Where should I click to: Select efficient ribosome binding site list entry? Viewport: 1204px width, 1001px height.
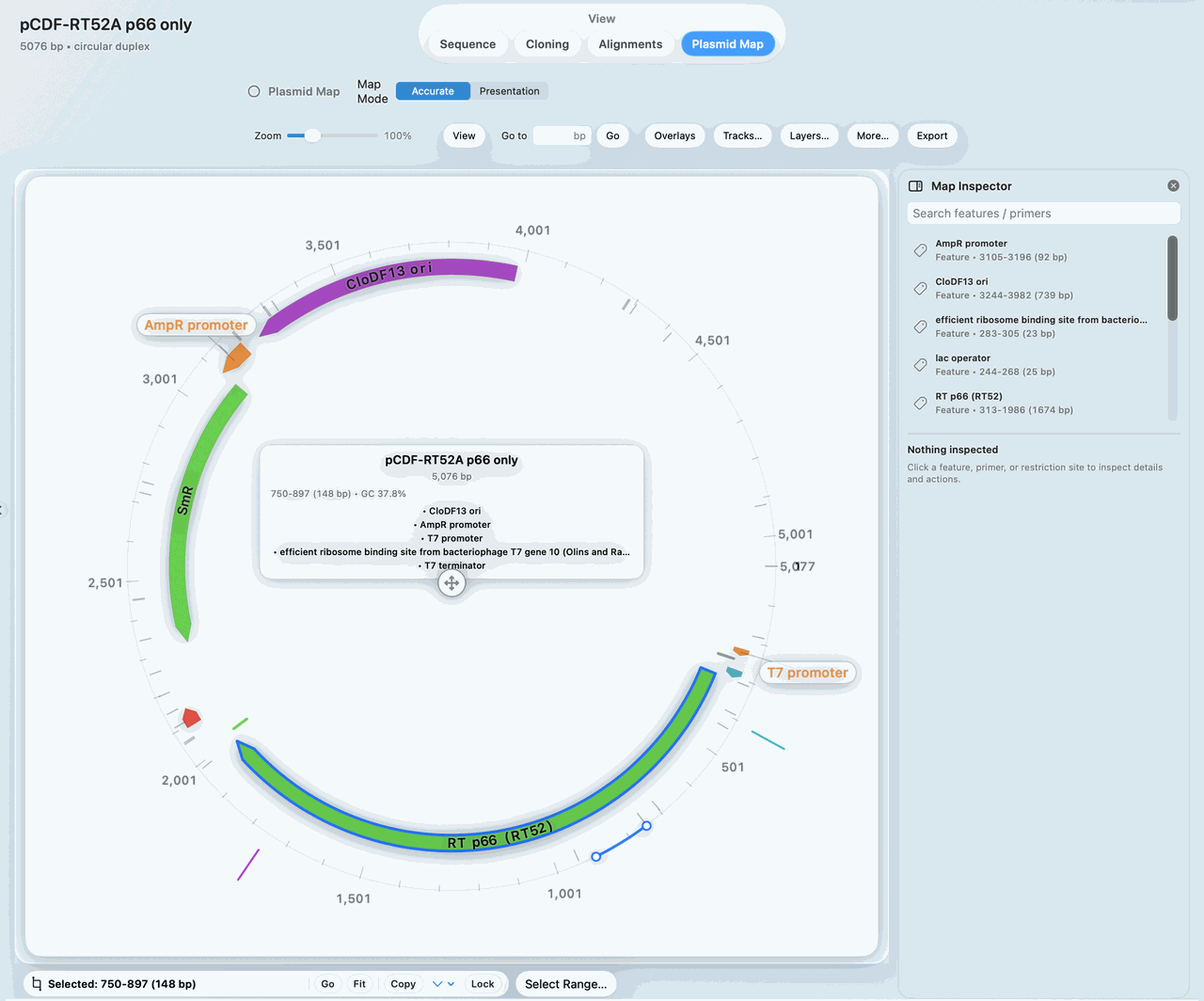[1035, 326]
